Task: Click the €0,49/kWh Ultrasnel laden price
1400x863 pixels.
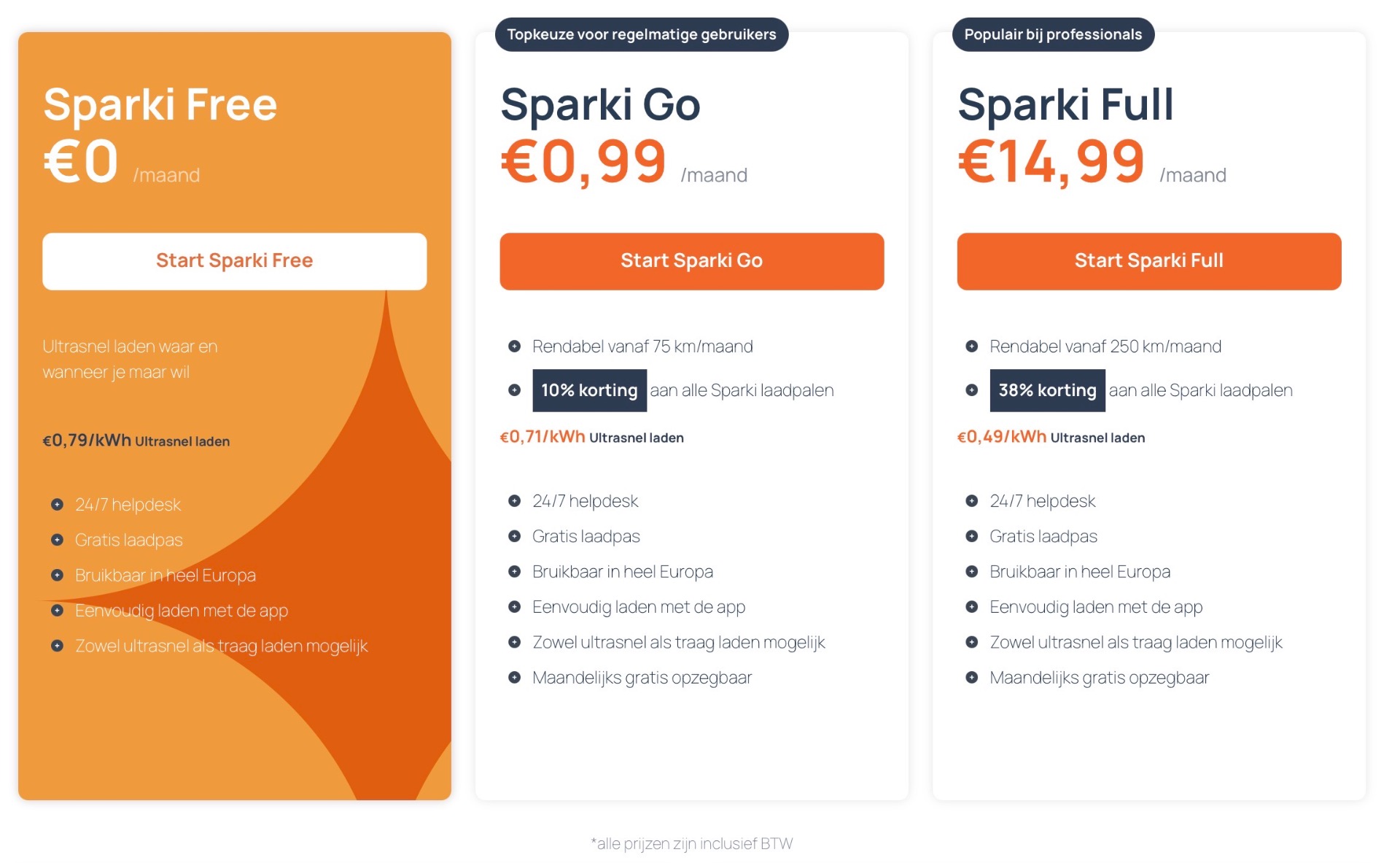Action: coord(1050,437)
